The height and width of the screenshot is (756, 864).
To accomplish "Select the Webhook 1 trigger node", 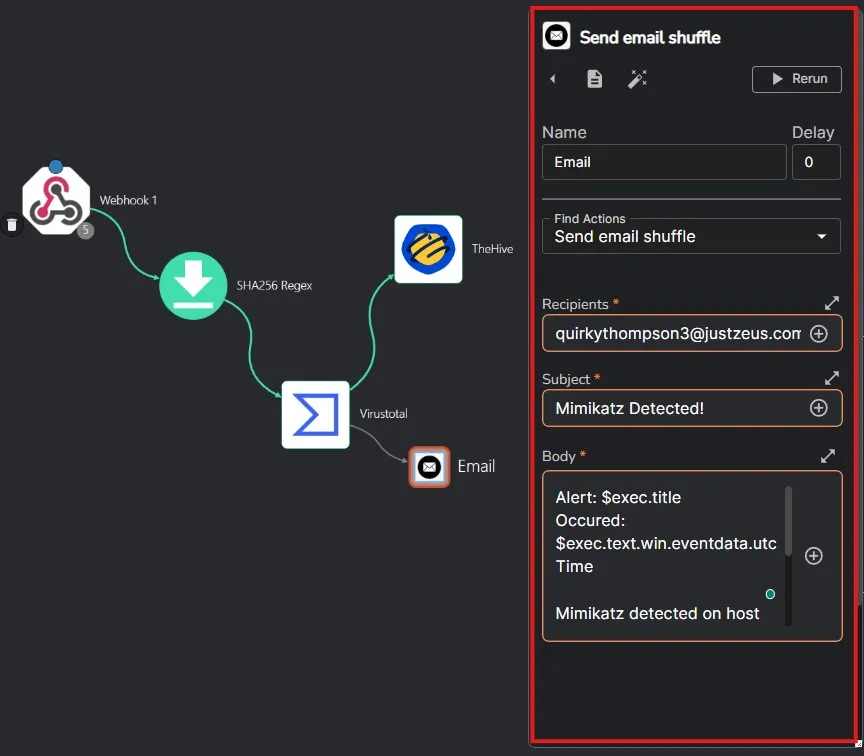I will (x=56, y=201).
